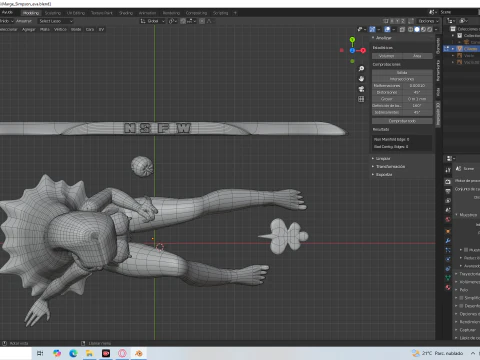The height and width of the screenshot is (360, 480).
Task: Open the Malla menu
Action: (x=45, y=29)
